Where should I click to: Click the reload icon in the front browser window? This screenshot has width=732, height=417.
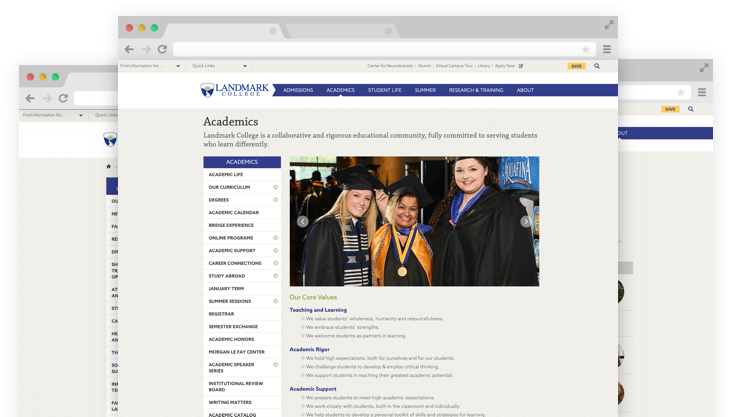[162, 49]
